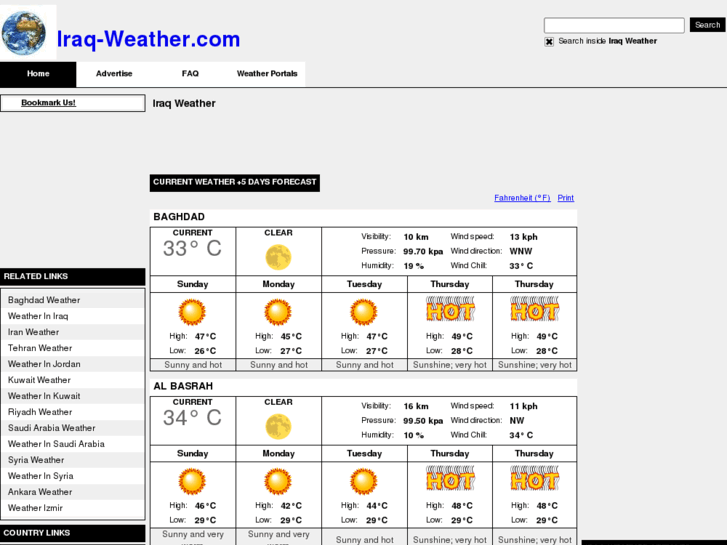Click the Country Links section header
Screen dimensions: 727x545
coord(72,533)
